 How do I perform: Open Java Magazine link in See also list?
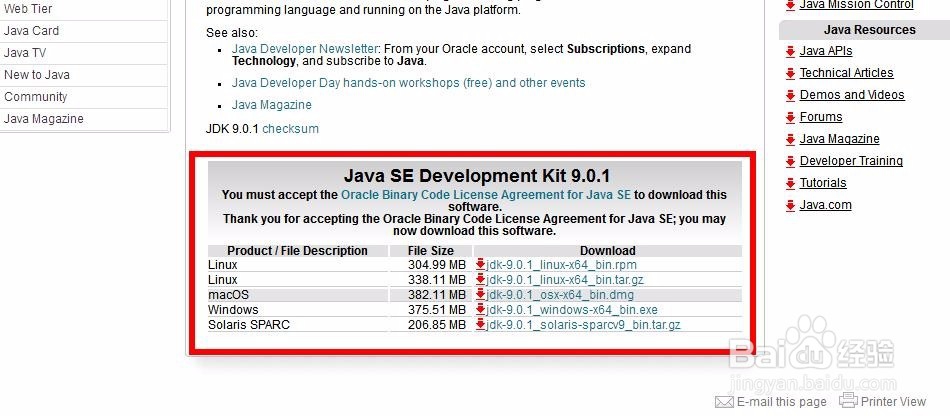coord(271,105)
